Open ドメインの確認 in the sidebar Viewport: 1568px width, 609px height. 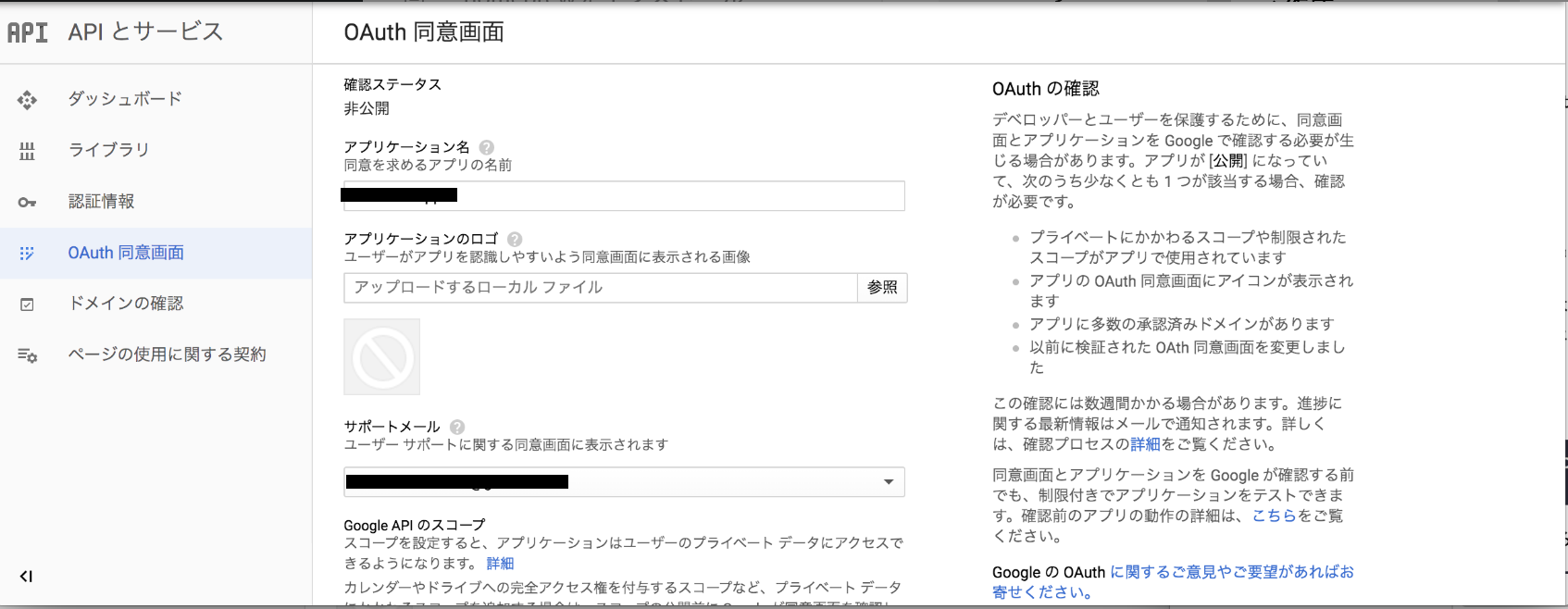(126, 304)
